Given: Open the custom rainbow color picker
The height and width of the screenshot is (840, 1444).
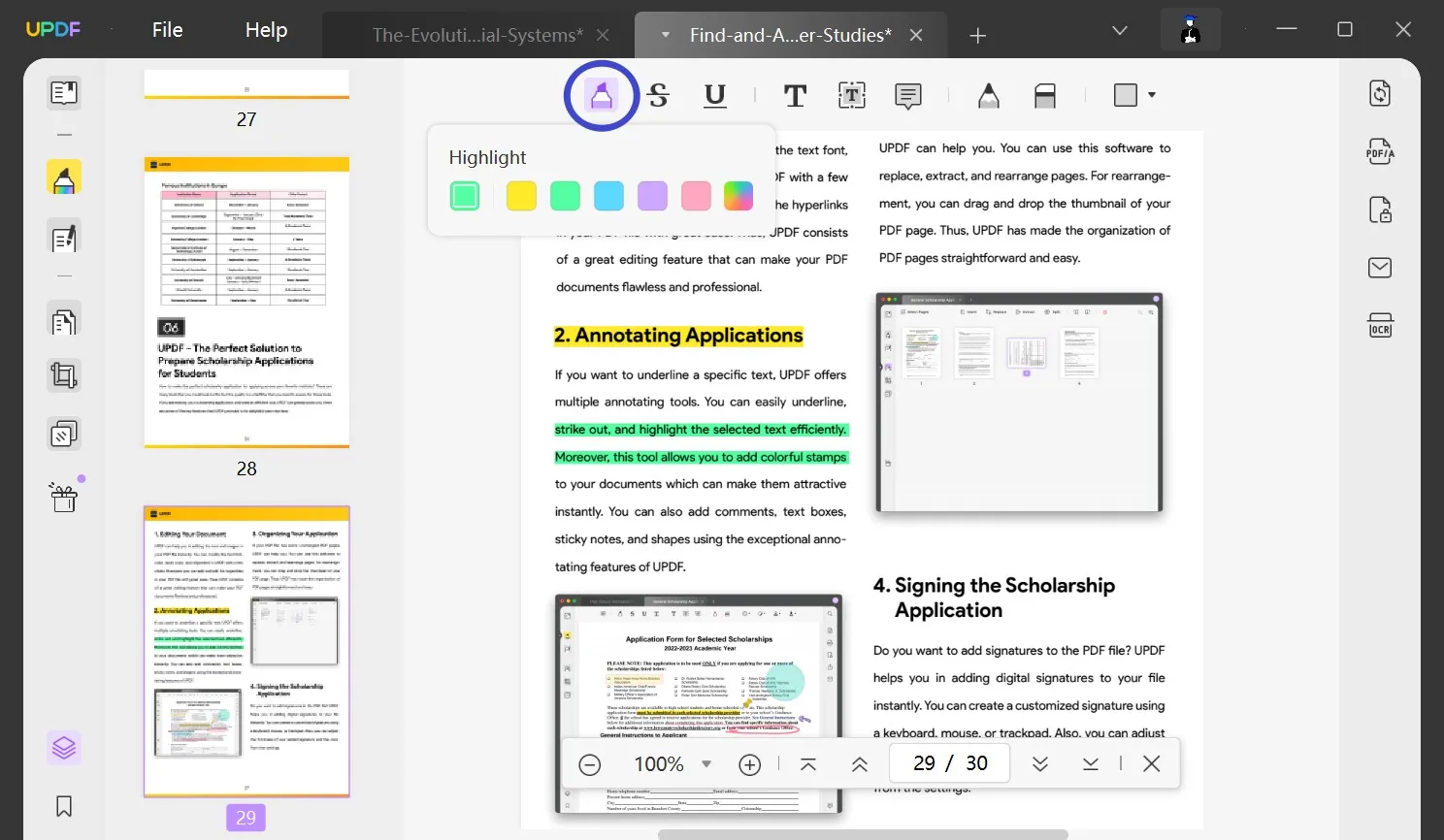Looking at the screenshot, I should [x=738, y=196].
